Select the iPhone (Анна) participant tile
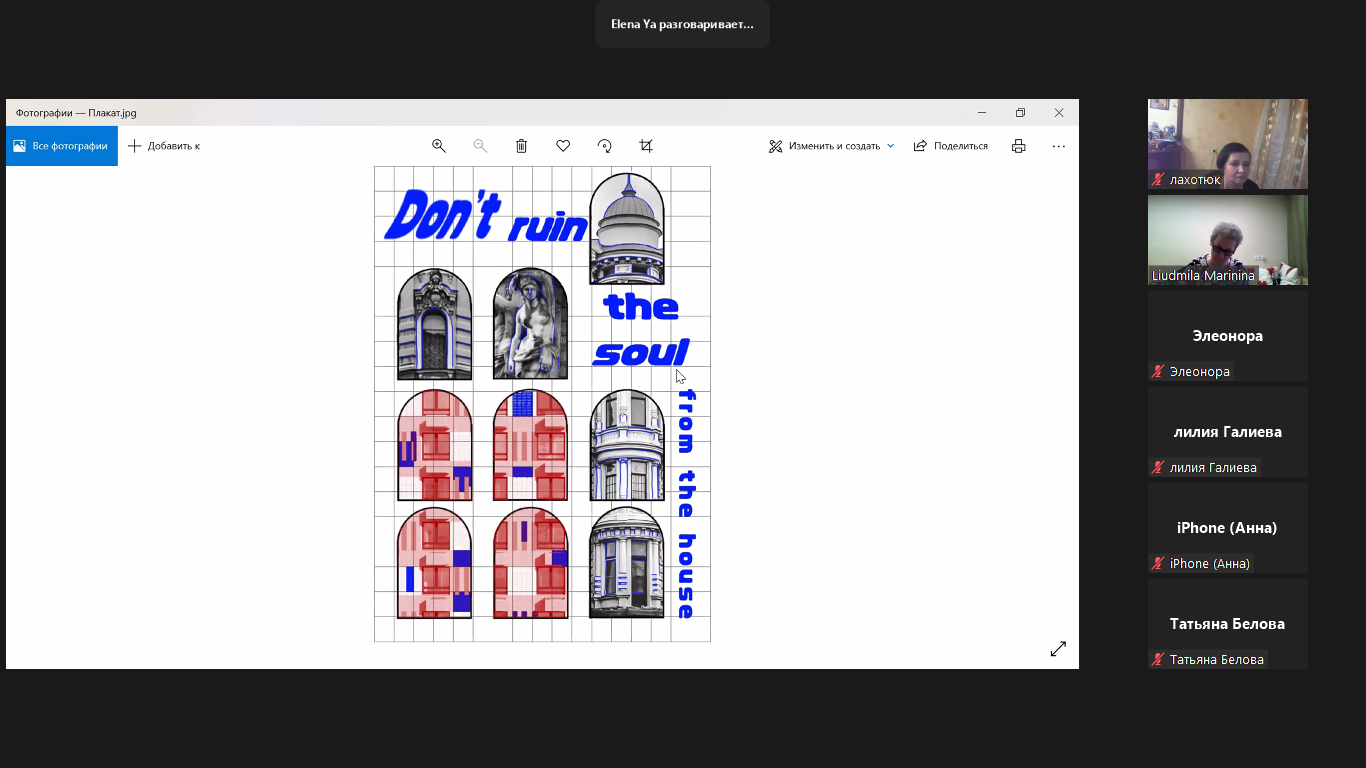1366x768 pixels. (x=1228, y=528)
